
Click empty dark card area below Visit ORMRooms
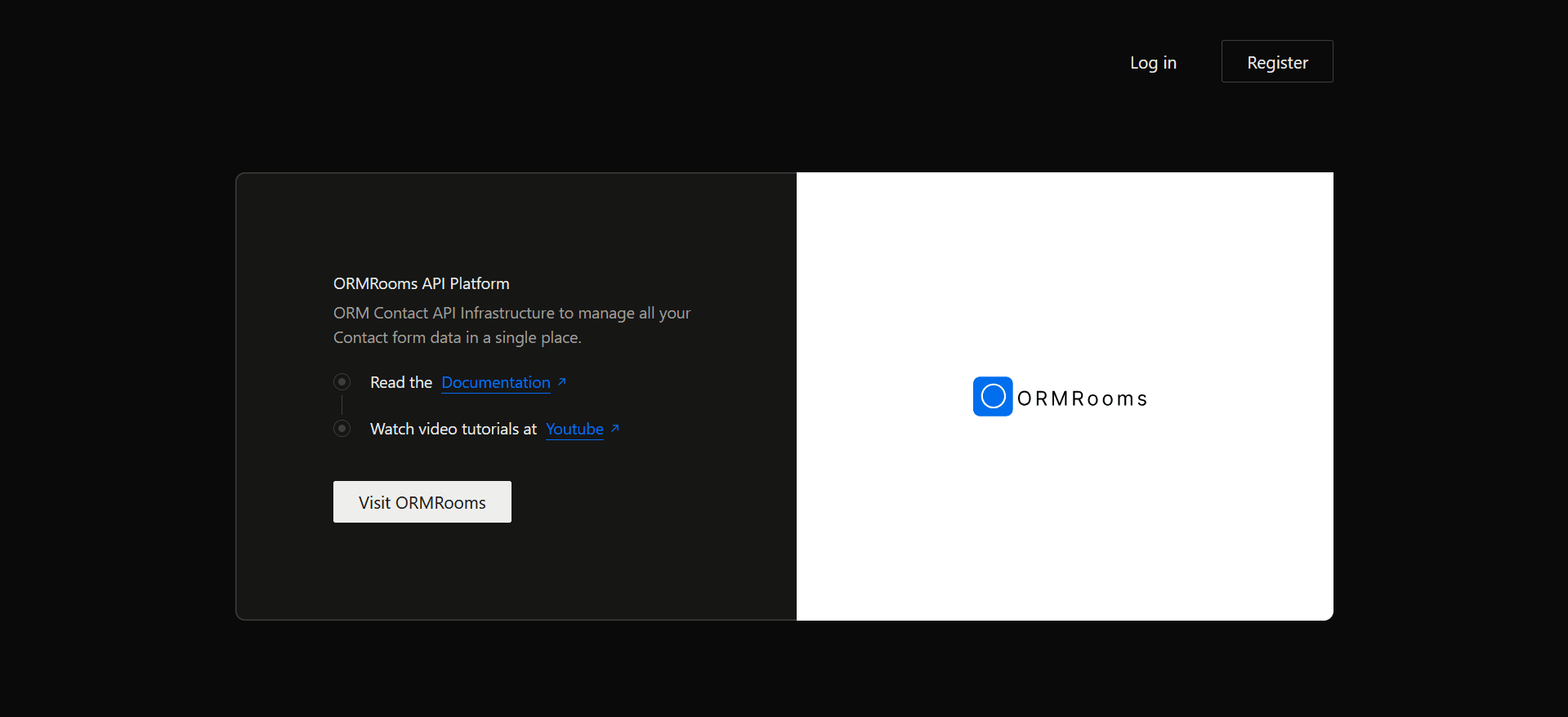pyautogui.click(x=515, y=572)
